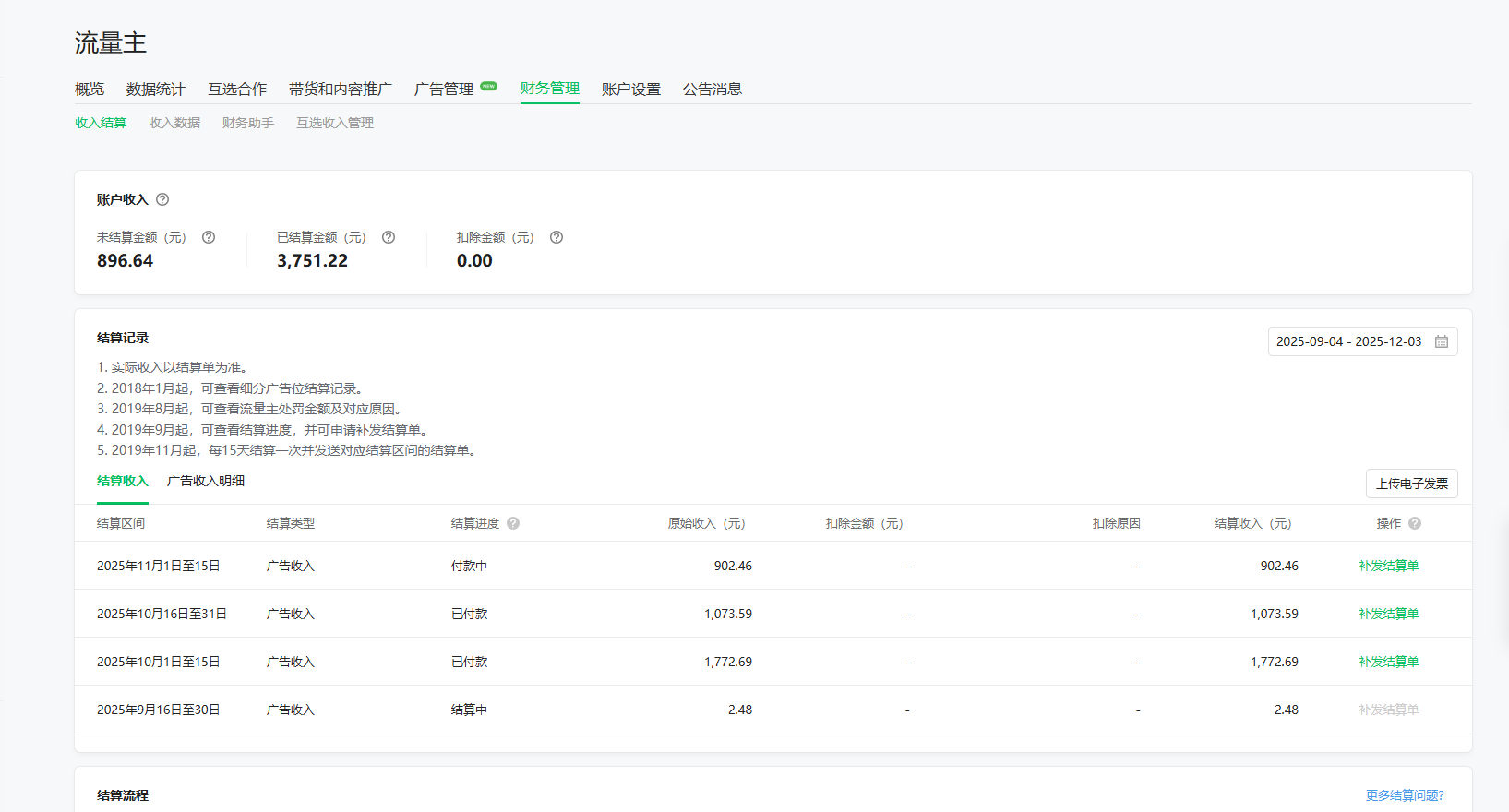This screenshot has width=1509, height=812.
Task: Click the 上传电子发票 button
Action: pos(1411,484)
